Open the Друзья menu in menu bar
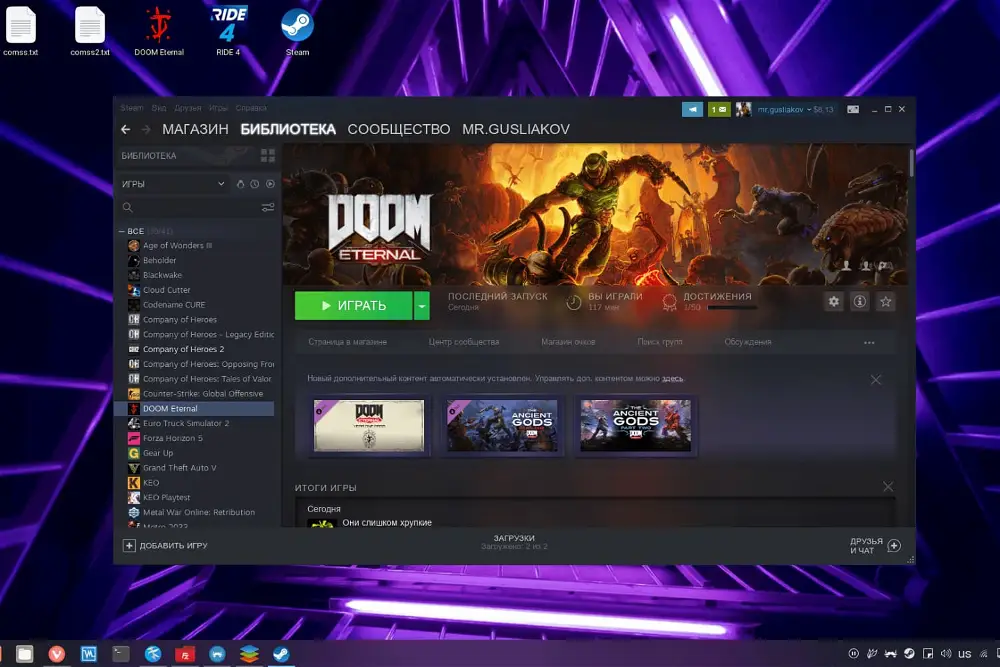This screenshot has height=667, width=1000. [187, 108]
